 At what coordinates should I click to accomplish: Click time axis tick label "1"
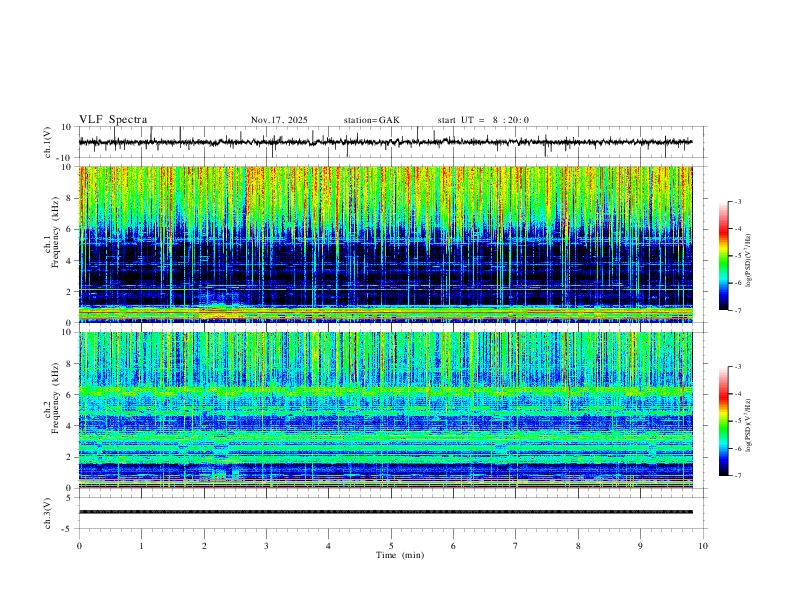pos(141,546)
